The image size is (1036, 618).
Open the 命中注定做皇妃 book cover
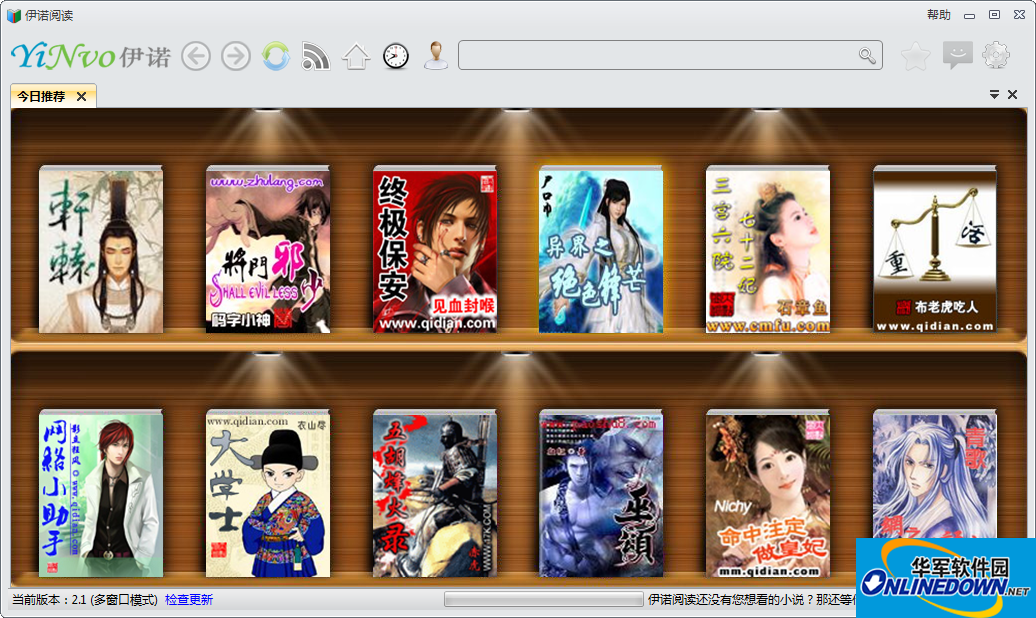tap(768, 493)
